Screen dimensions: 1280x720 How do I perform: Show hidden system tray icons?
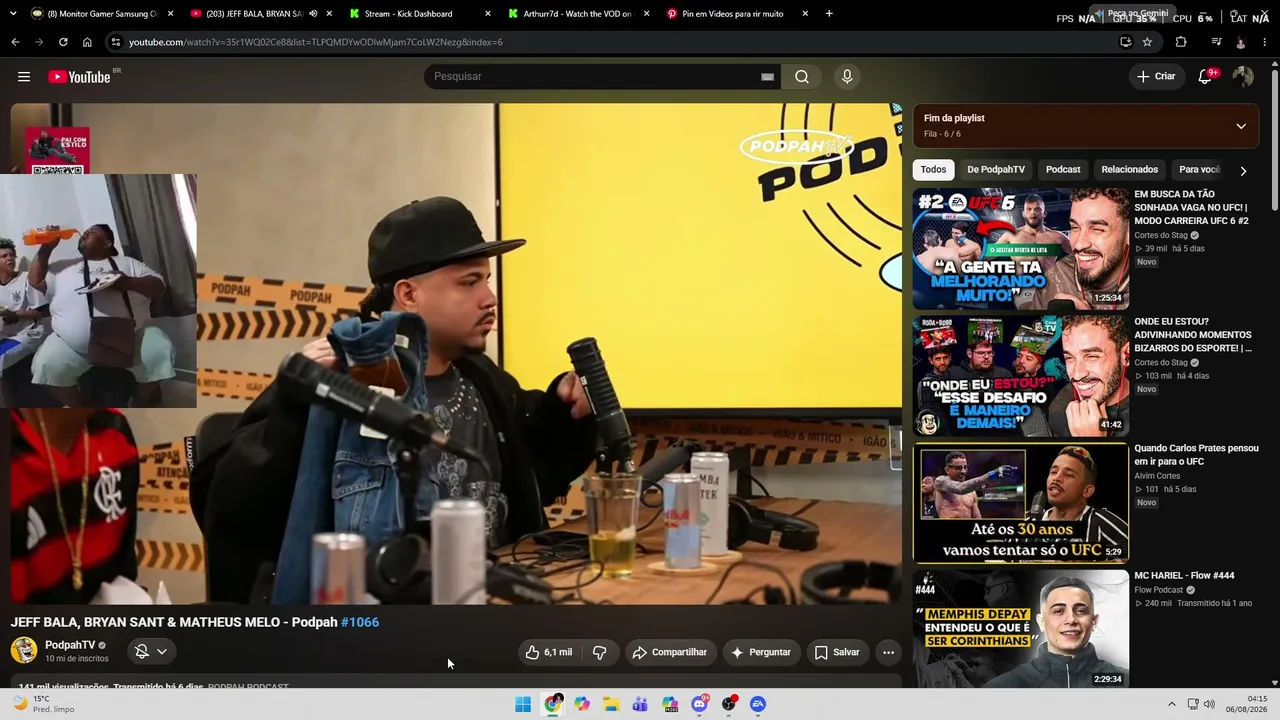click(x=1172, y=704)
